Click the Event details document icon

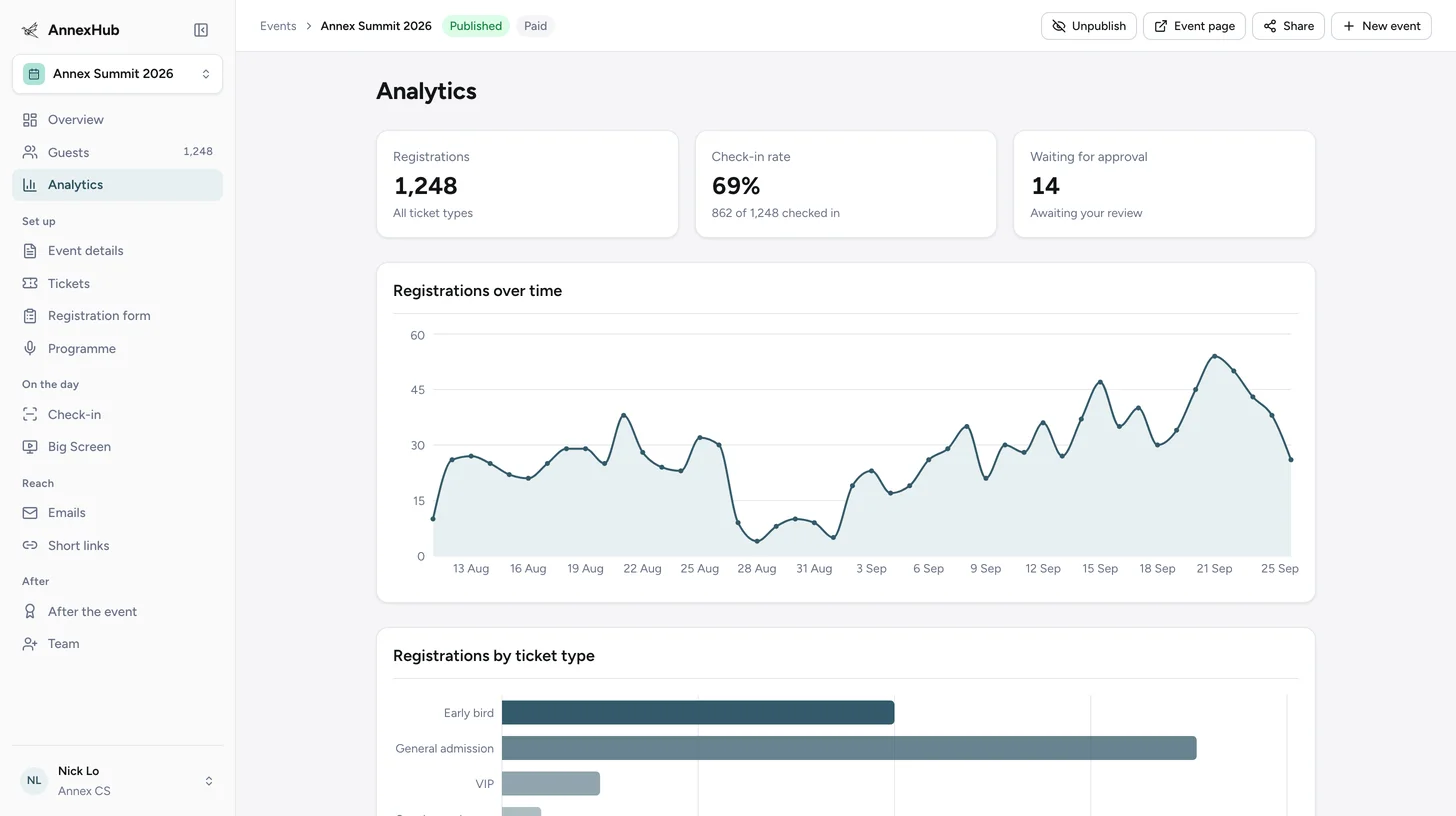[30, 251]
